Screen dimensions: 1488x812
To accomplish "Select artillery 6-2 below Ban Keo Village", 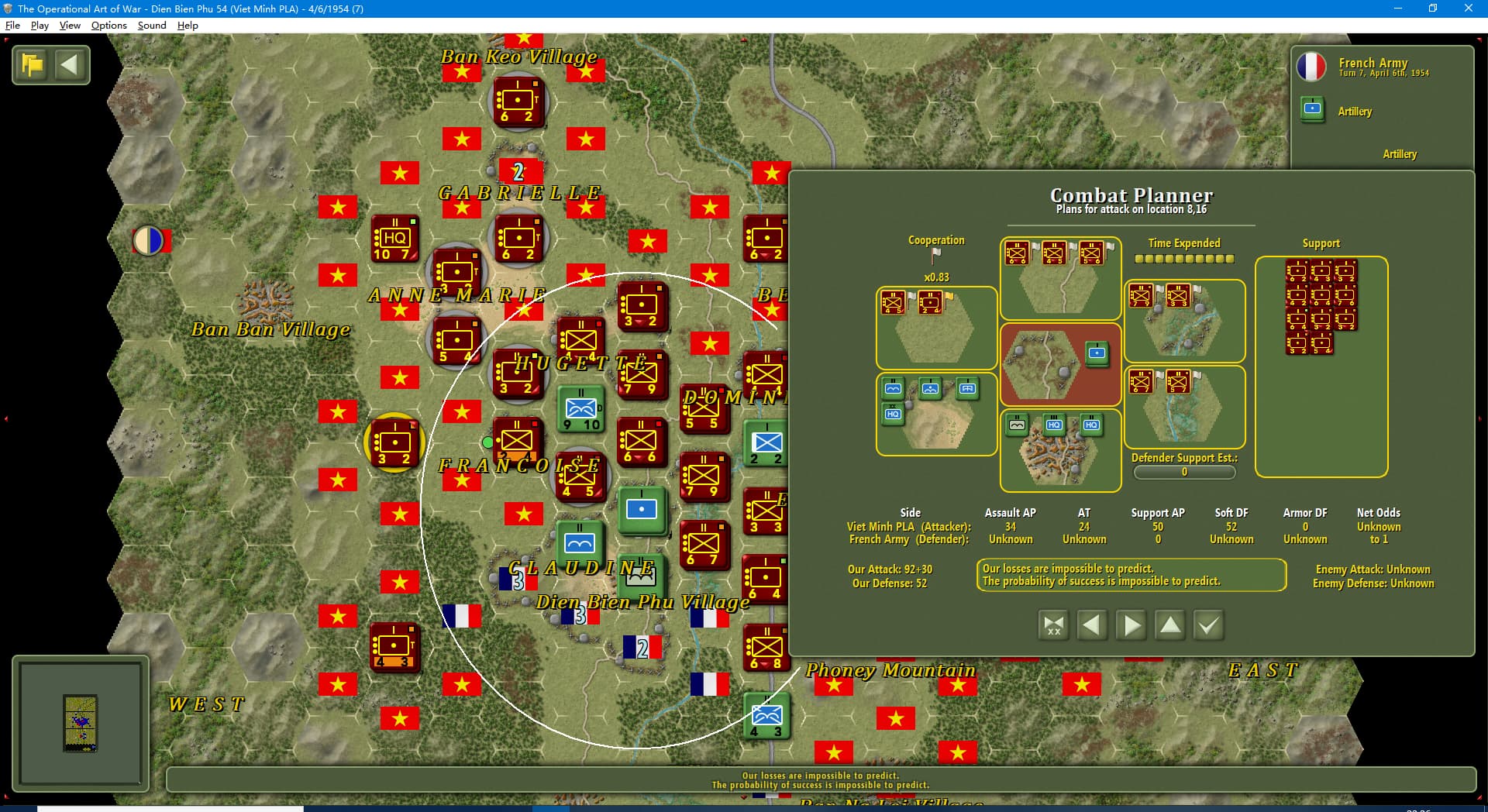I will coord(518,101).
